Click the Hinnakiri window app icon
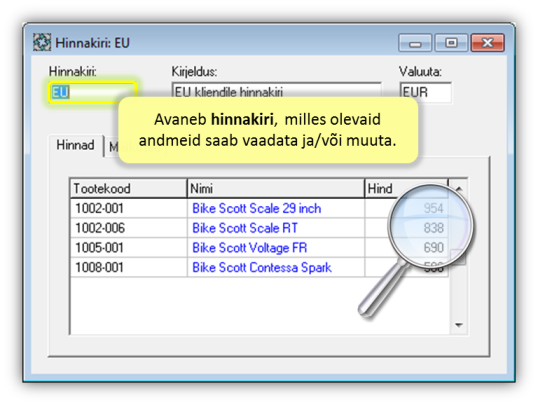This screenshot has height=405, width=538. [x=42, y=43]
